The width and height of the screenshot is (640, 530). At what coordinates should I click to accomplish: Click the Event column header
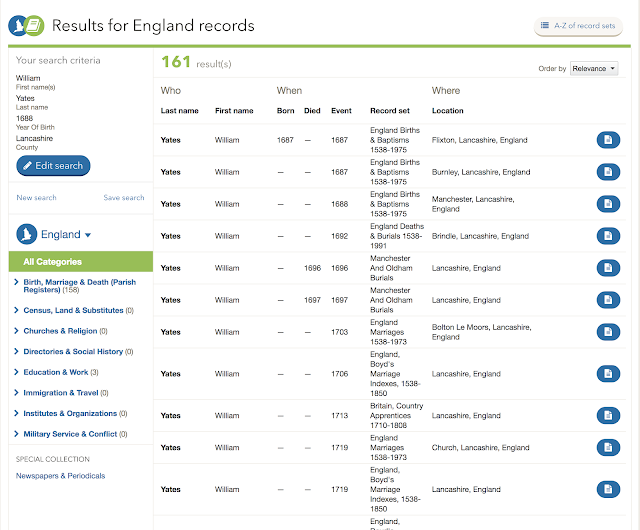tap(341, 111)
